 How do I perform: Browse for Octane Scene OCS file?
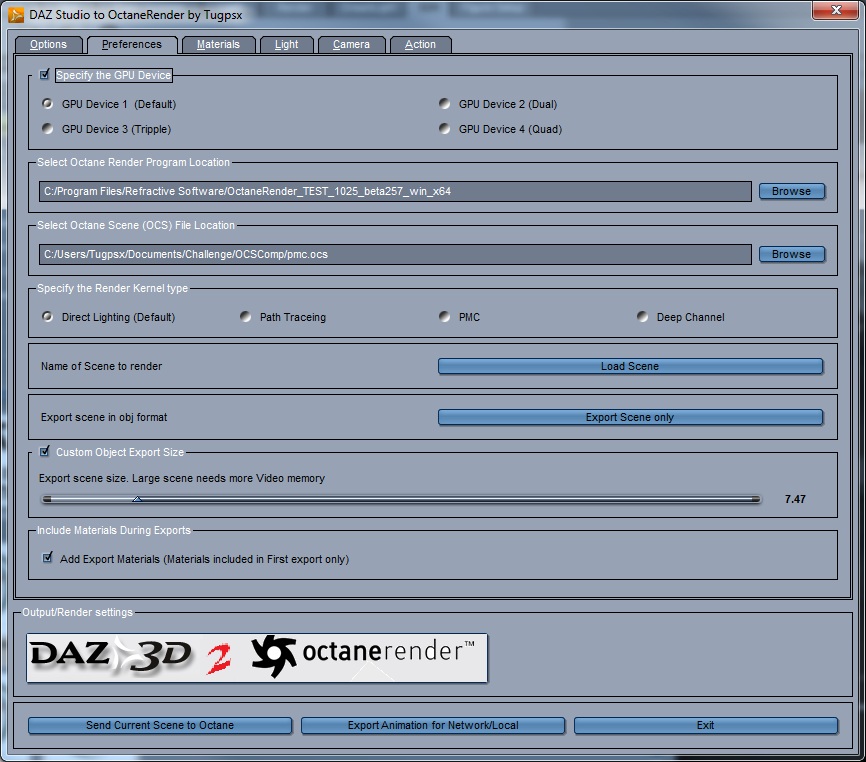point(791,255)
